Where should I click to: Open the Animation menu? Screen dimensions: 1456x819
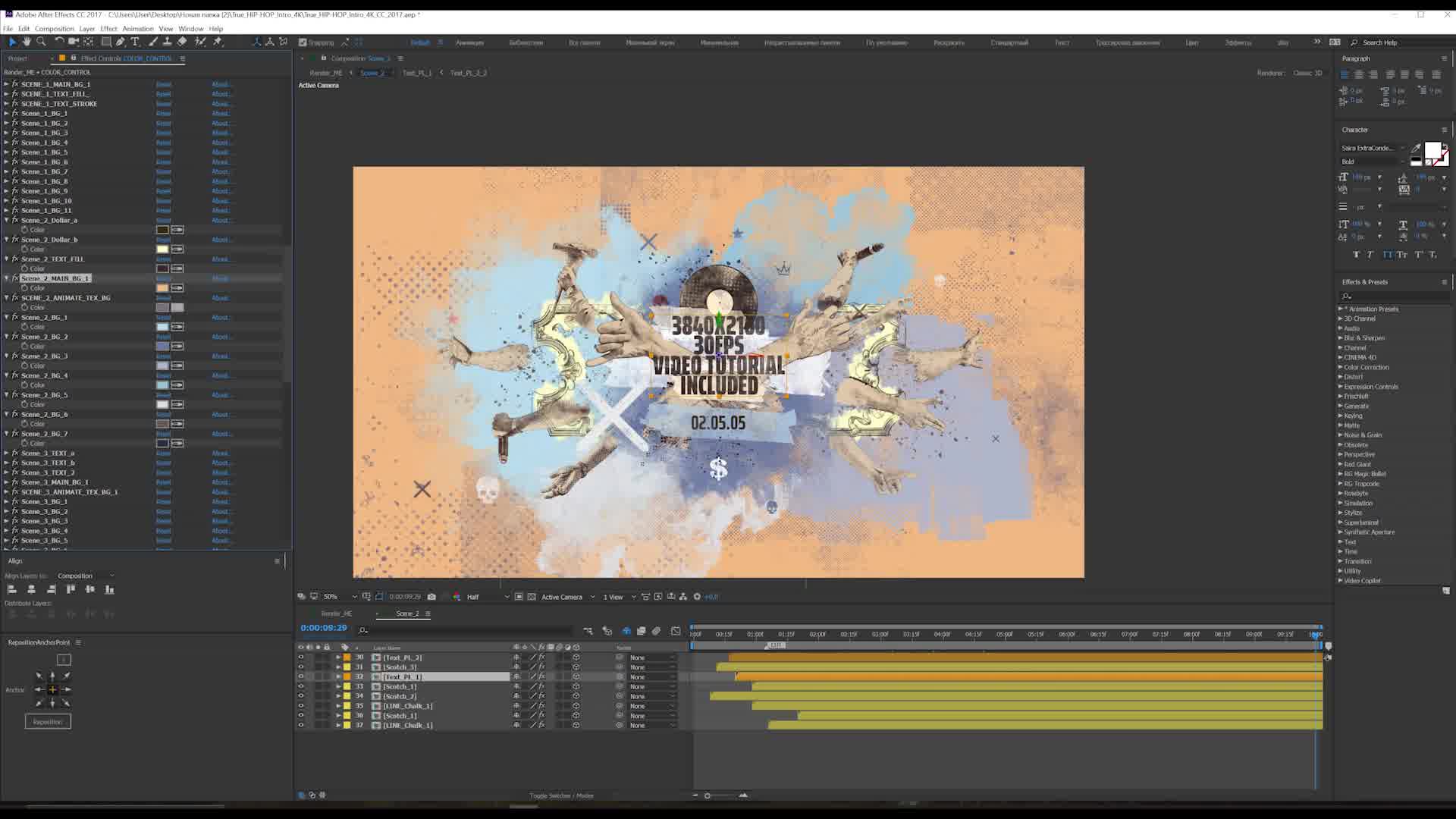pos(138,29)
